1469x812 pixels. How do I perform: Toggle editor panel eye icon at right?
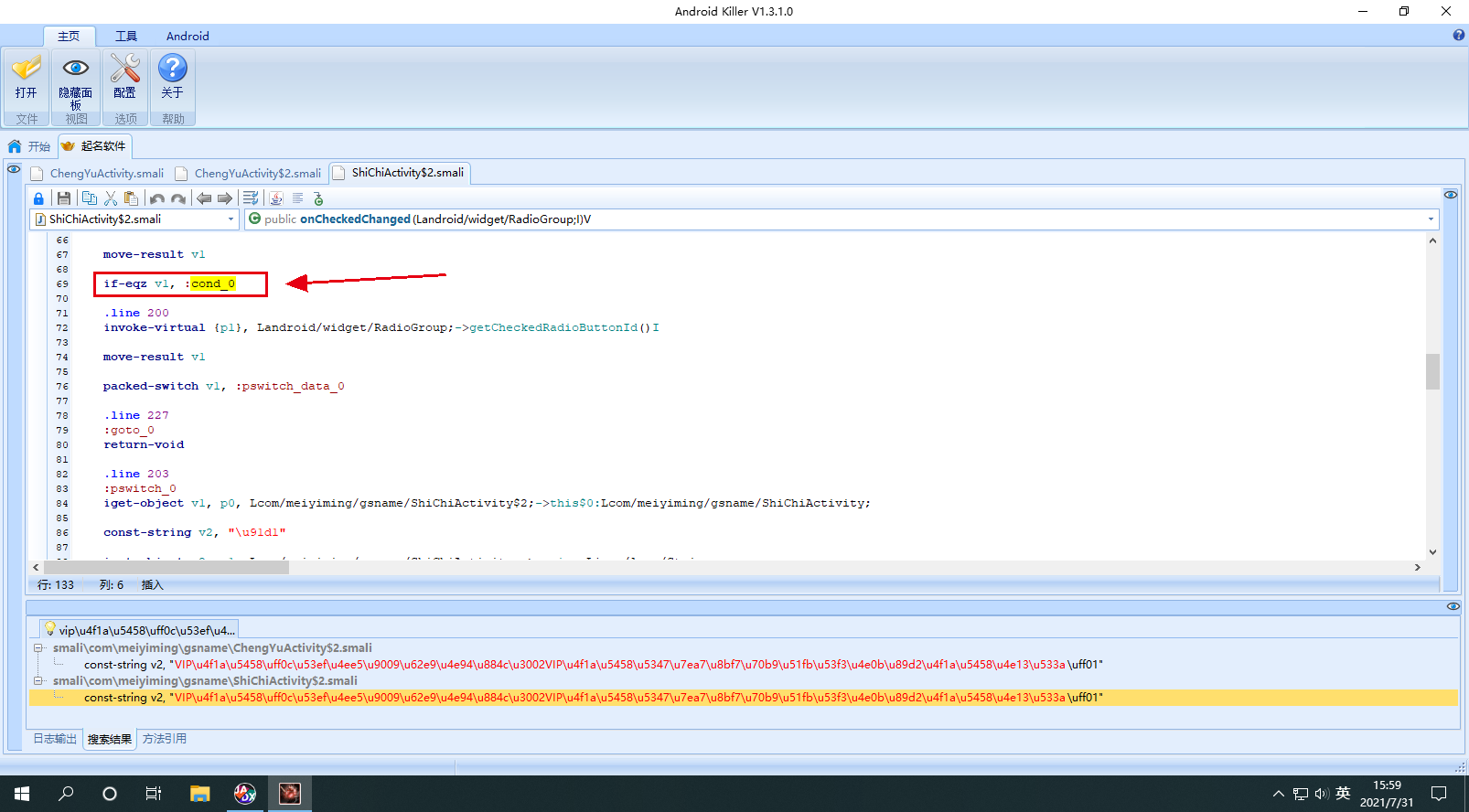pyautogui.click(x=1451, y=195)
